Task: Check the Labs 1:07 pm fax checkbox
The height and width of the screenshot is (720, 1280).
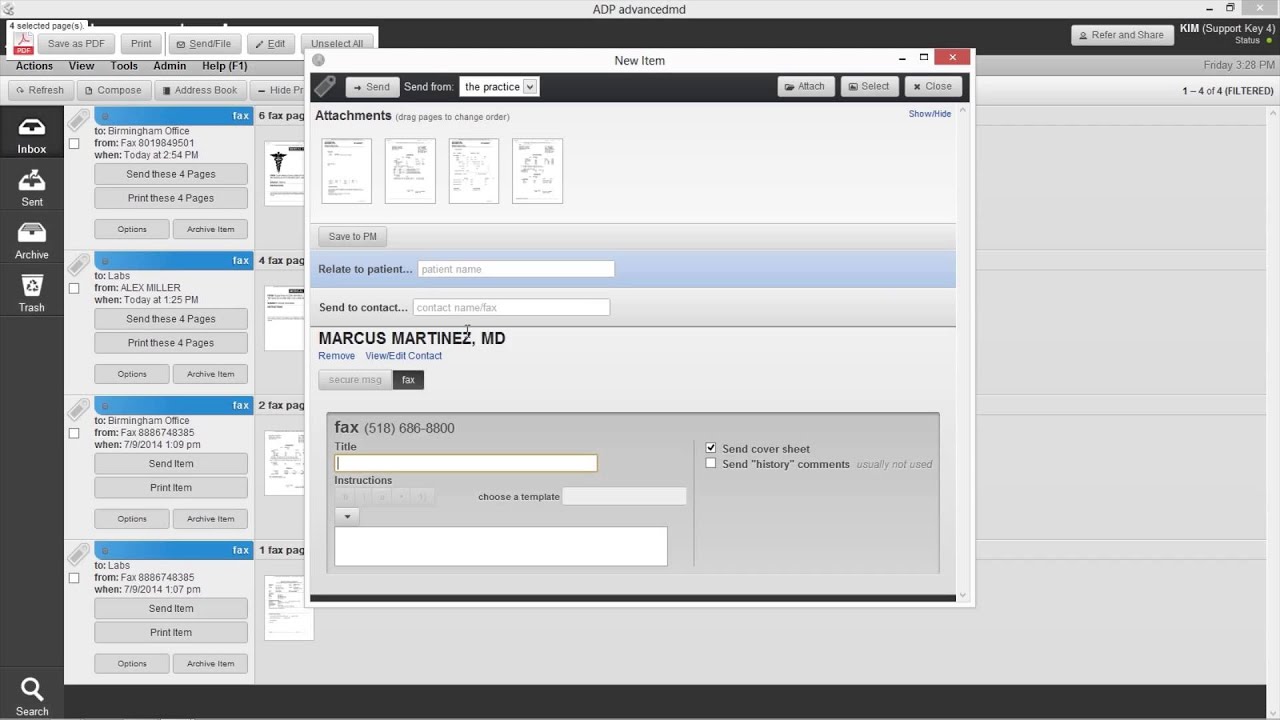Action: pyautogui.click(x=74, y=579)
